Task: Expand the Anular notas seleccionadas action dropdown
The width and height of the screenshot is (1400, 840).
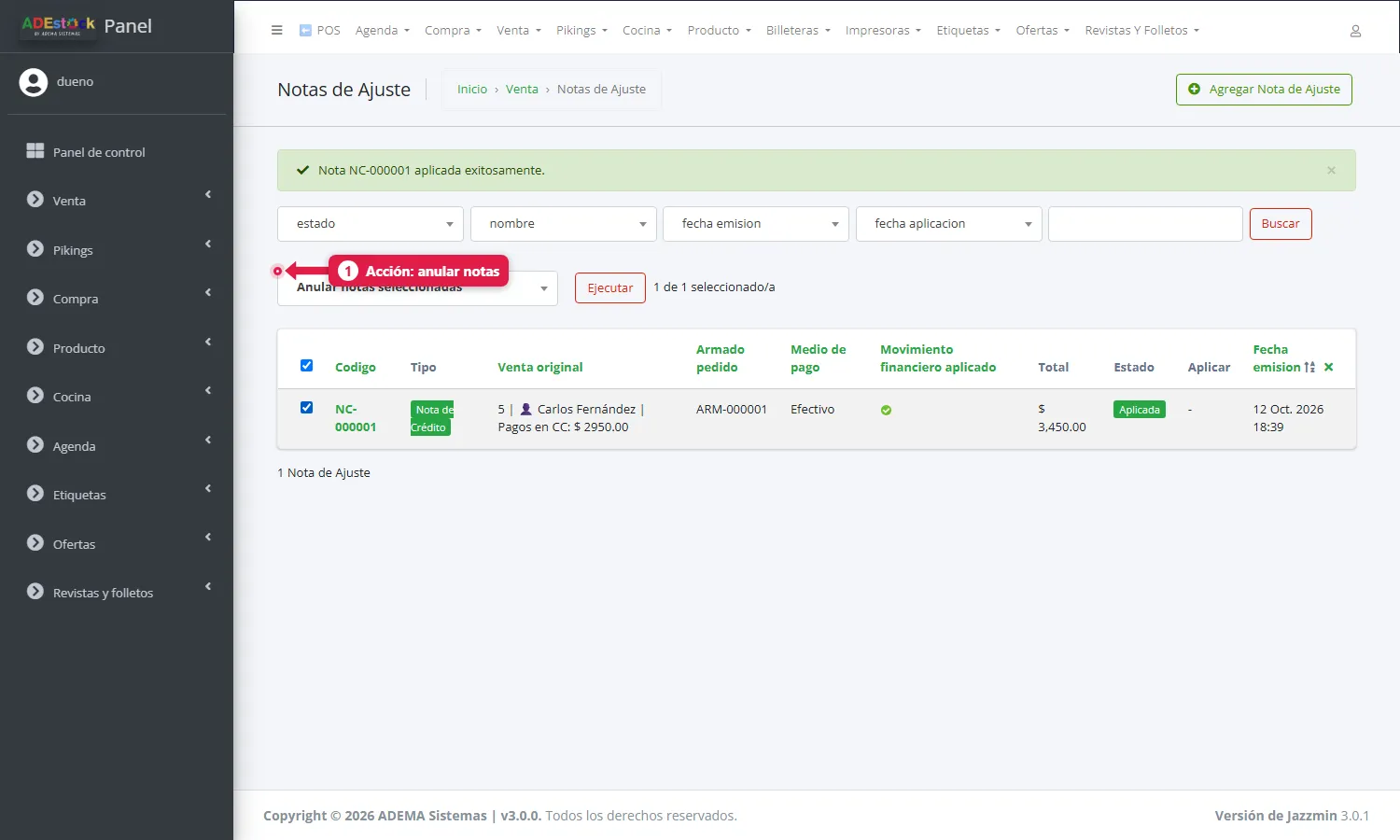Action: pyautogui.click(x=417, y=288)
